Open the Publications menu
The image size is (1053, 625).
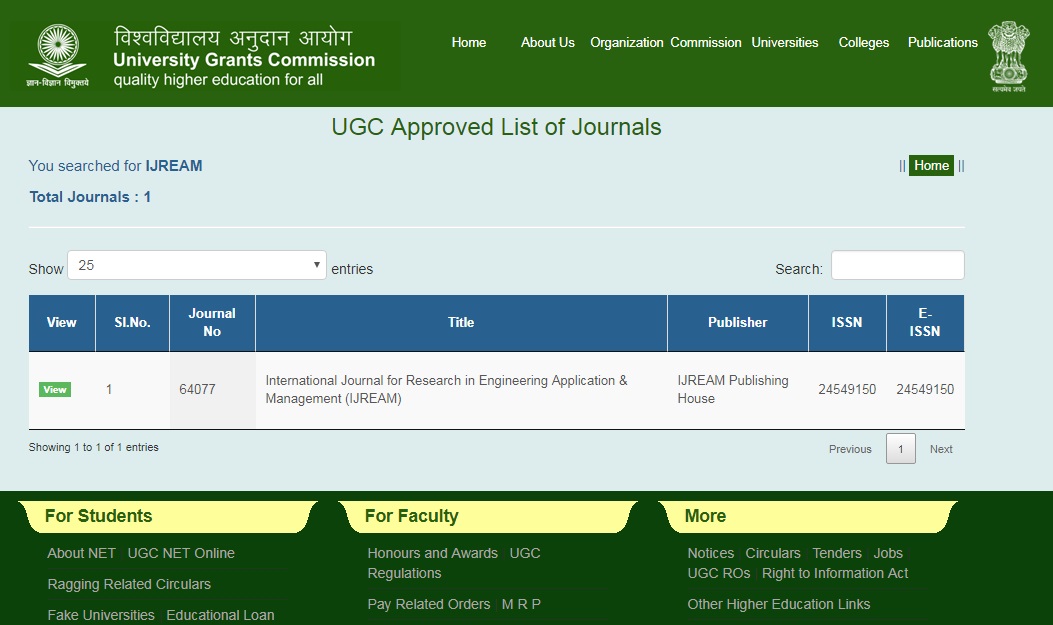tap(942, 42)
